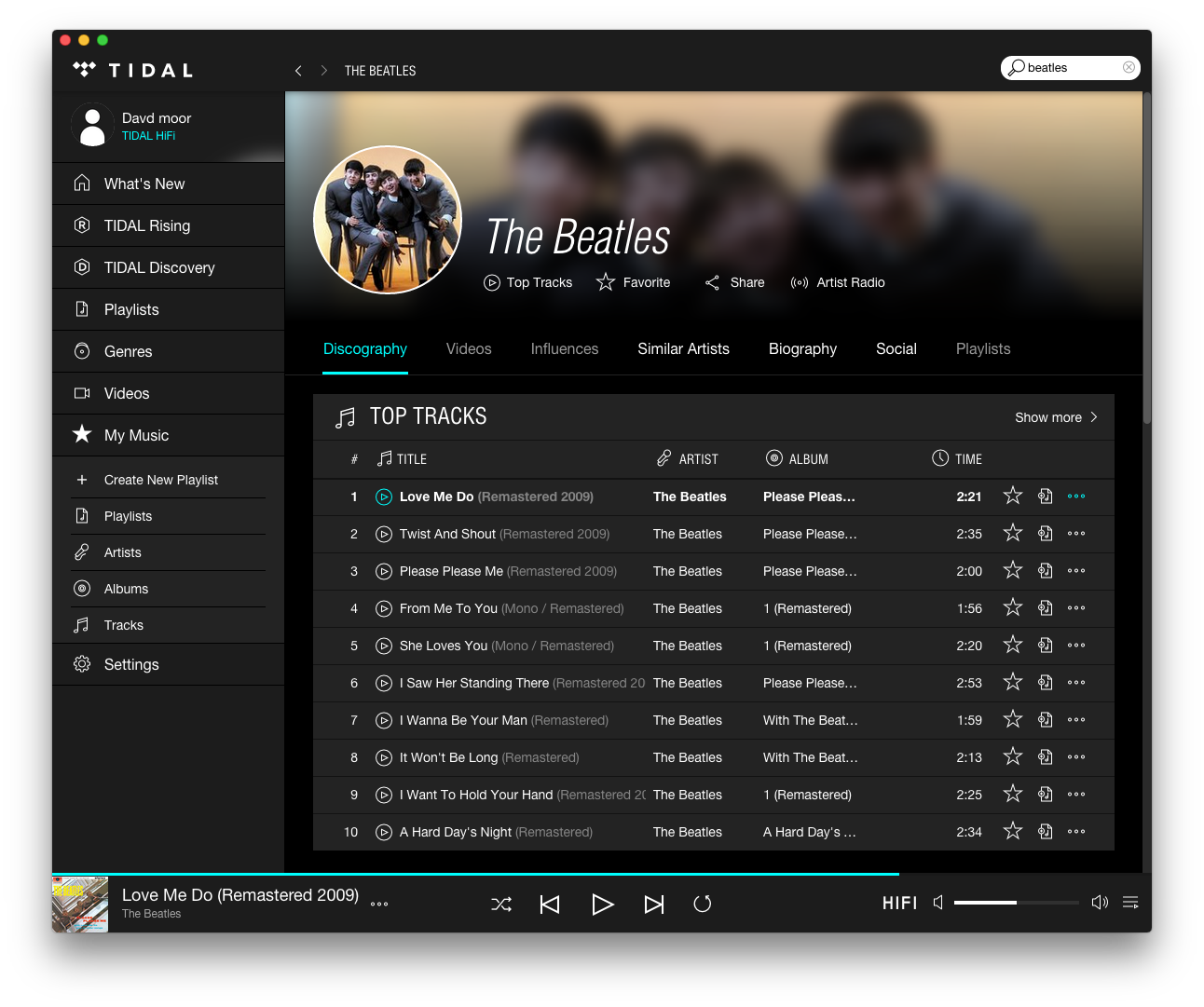Open more options for Please Please Me

(1076, 571)
